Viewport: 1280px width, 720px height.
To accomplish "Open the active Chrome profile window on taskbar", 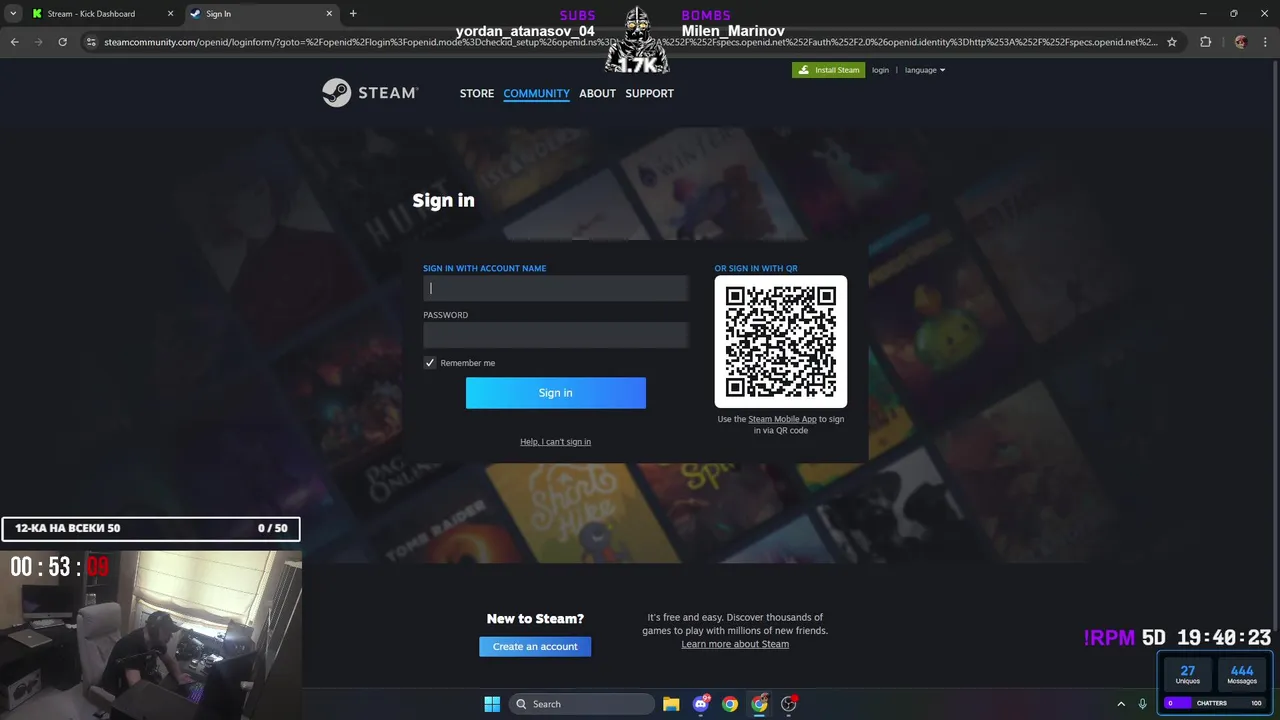I will [760, 704].
